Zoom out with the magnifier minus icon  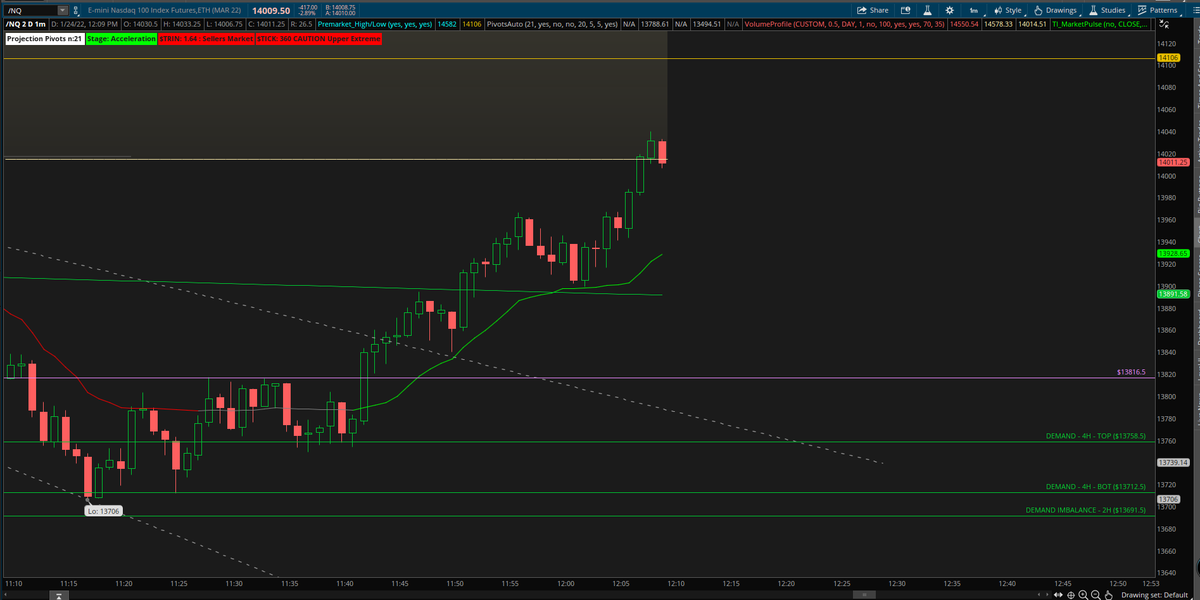click(x=1096, y=594)
